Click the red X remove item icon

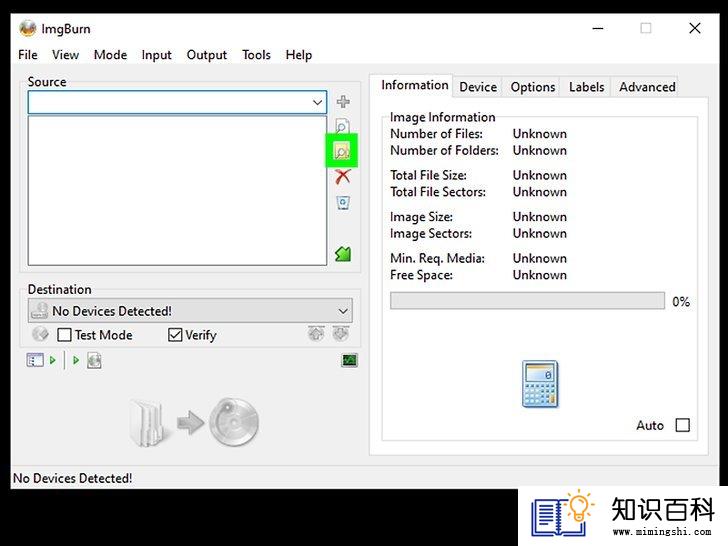(x=343, y=177)
